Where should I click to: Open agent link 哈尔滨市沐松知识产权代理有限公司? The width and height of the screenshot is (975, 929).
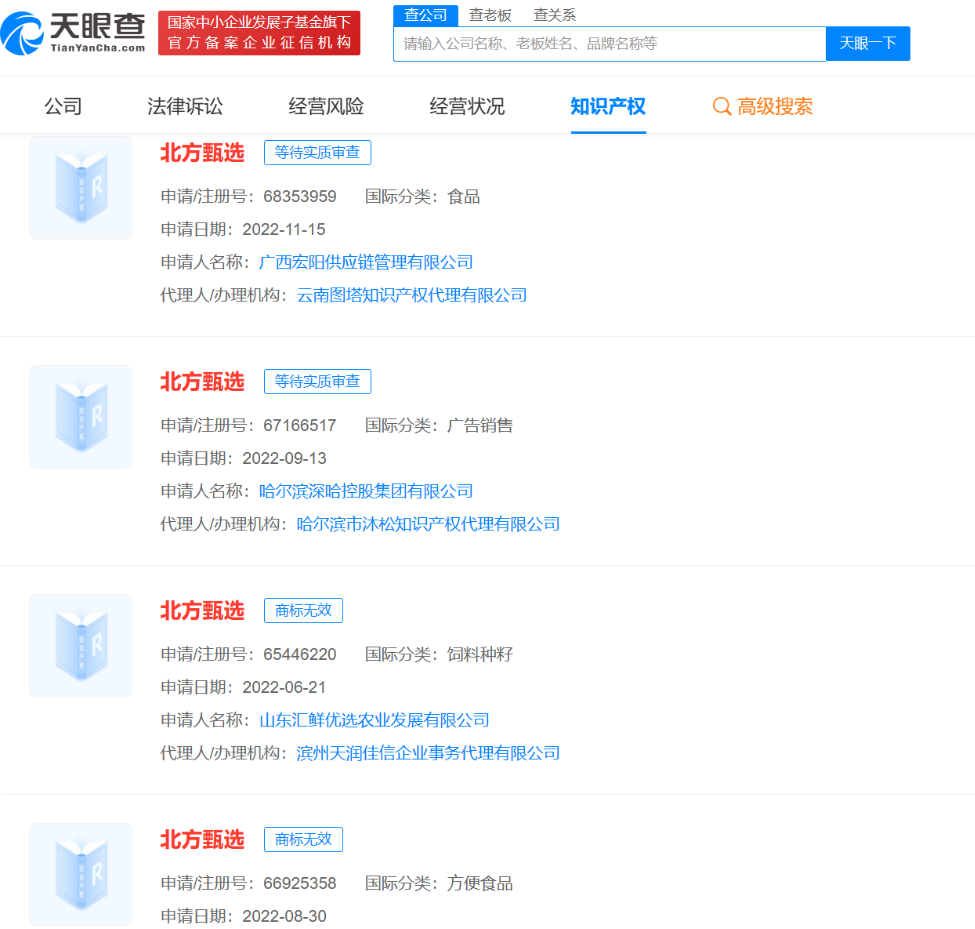coord(428,524)
